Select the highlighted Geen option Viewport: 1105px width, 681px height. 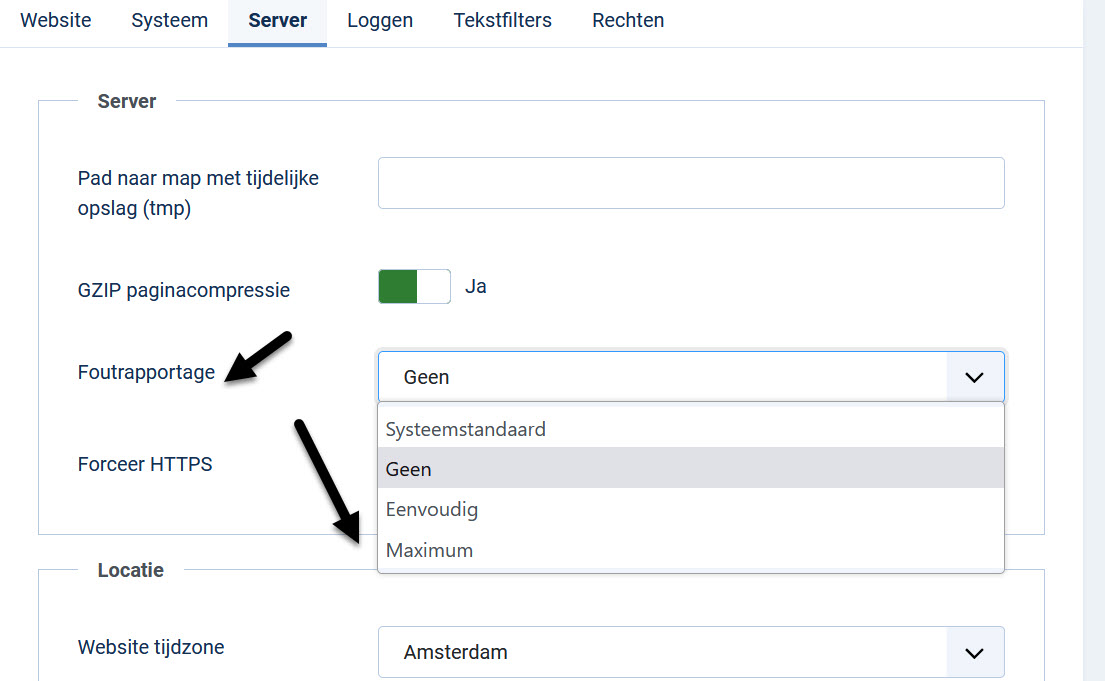(409, 469)
